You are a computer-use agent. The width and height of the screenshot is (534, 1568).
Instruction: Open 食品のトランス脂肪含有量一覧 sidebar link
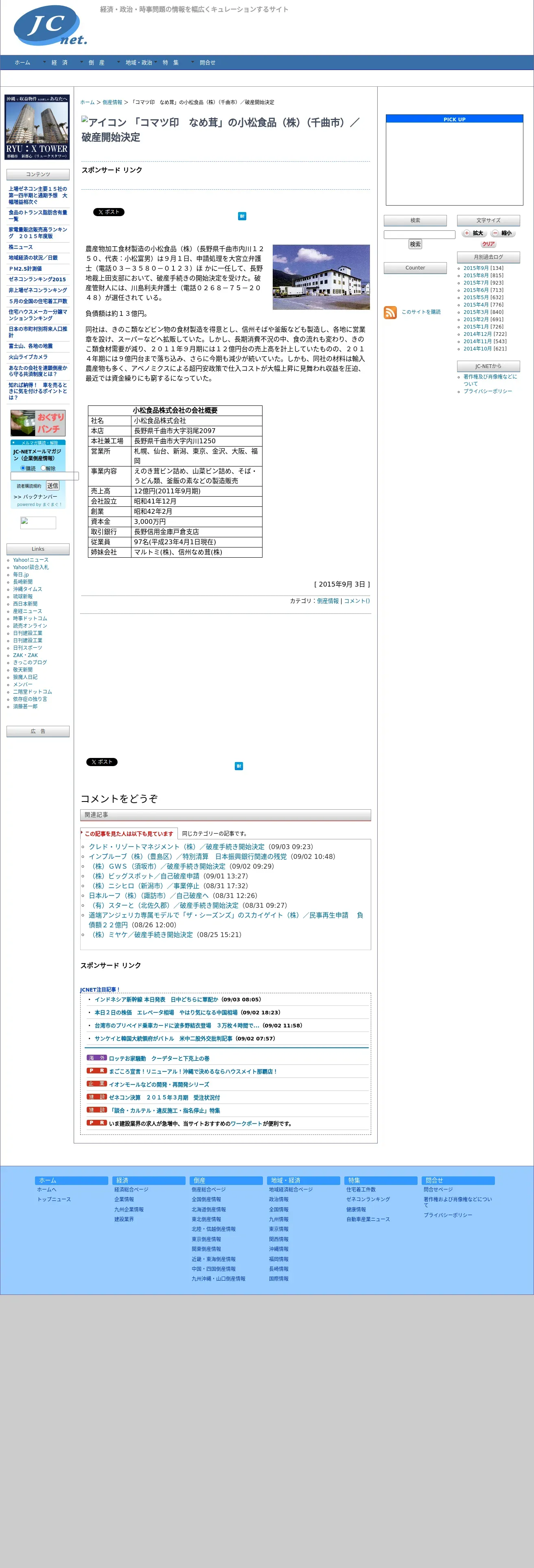(x=38, y=215)
